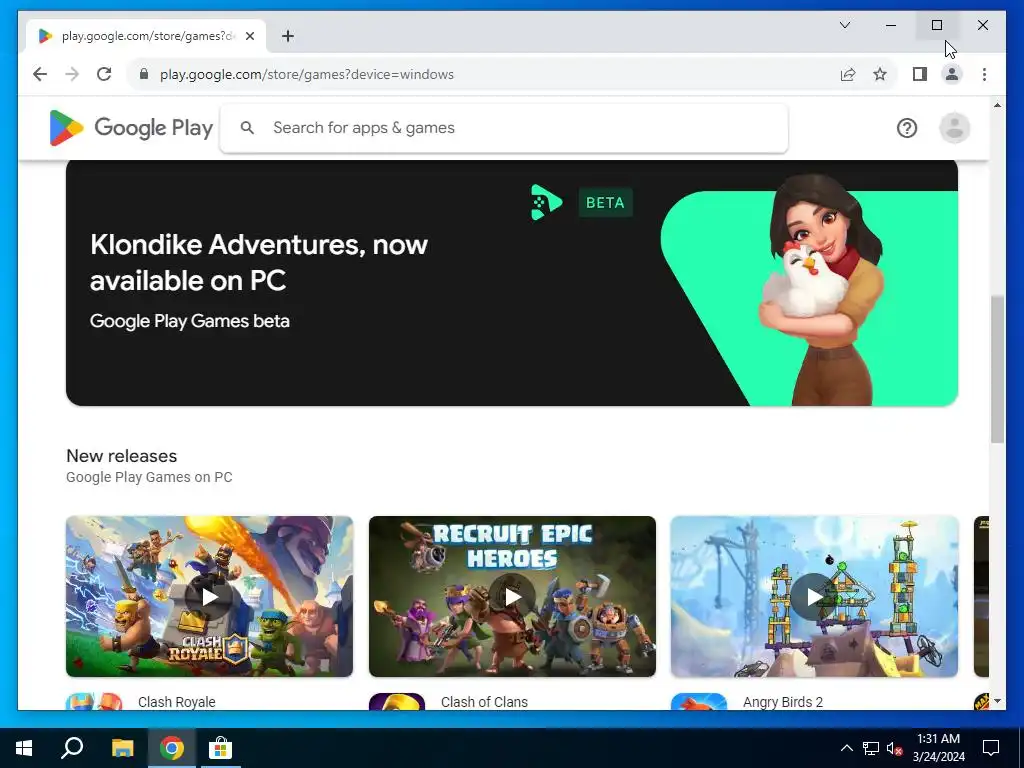1024x768 pixels.
Task: Open network status tray icon
Action: 871,748
